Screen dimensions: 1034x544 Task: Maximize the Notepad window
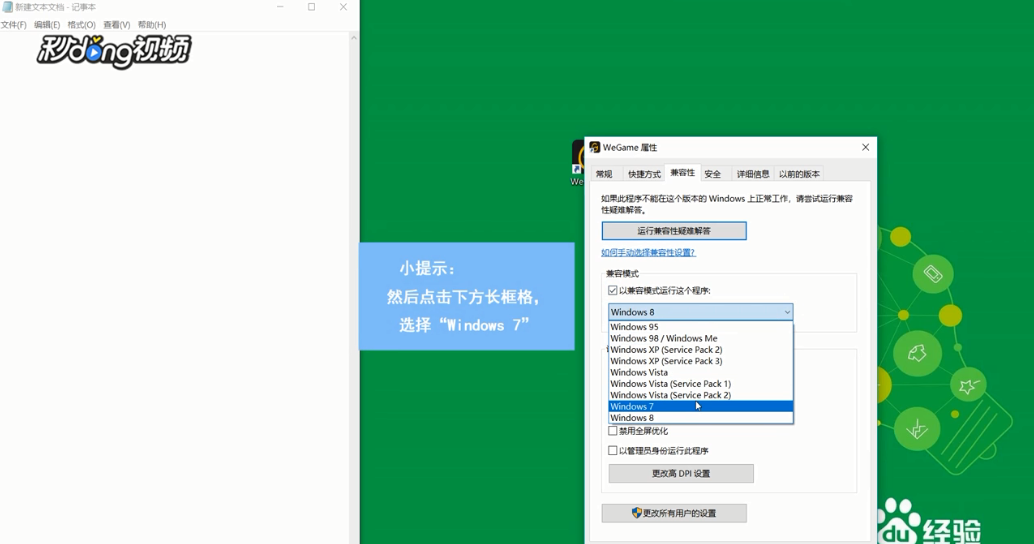tap(311, 7)
